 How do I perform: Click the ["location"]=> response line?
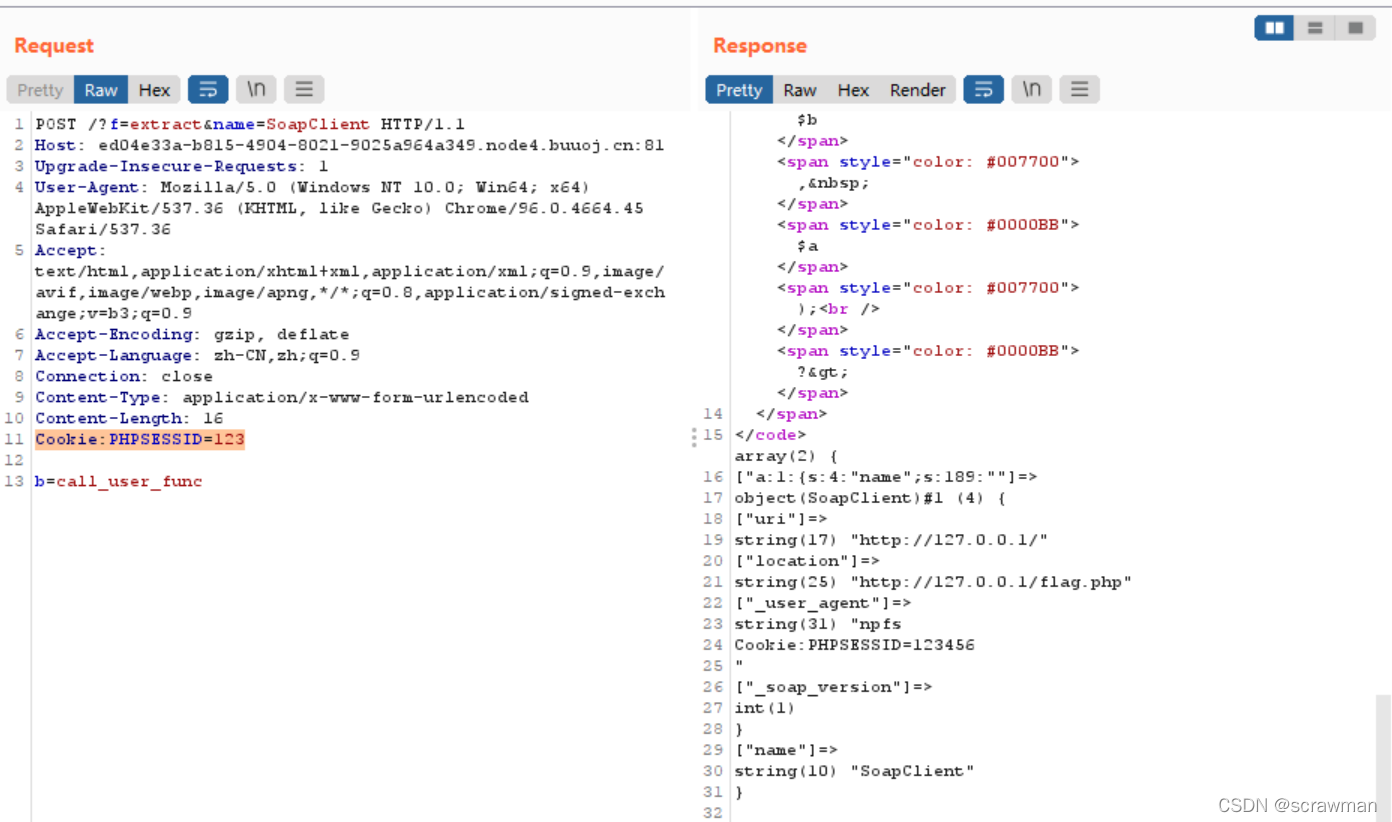(807, 561)
